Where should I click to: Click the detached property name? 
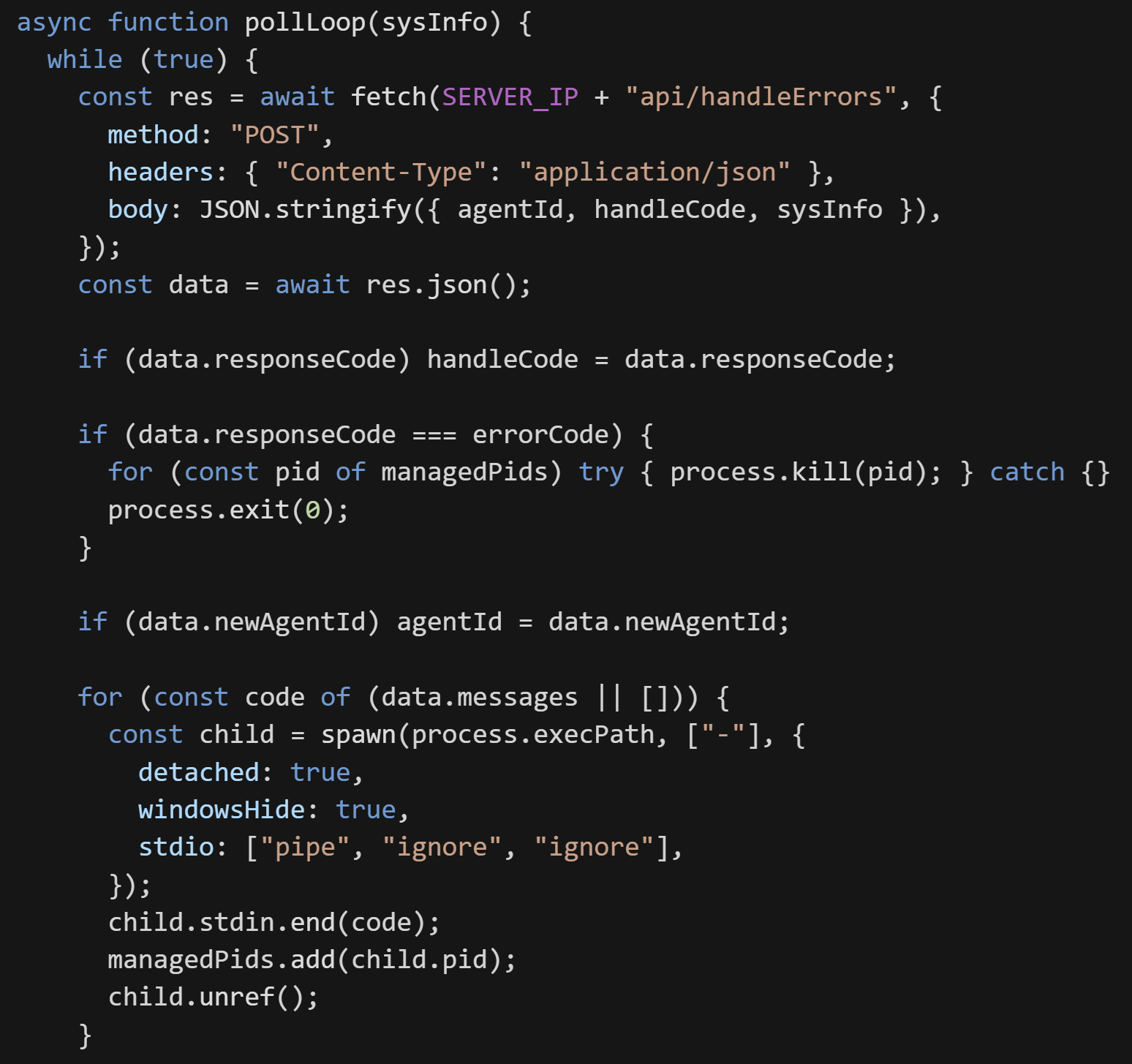coord(198,772)
